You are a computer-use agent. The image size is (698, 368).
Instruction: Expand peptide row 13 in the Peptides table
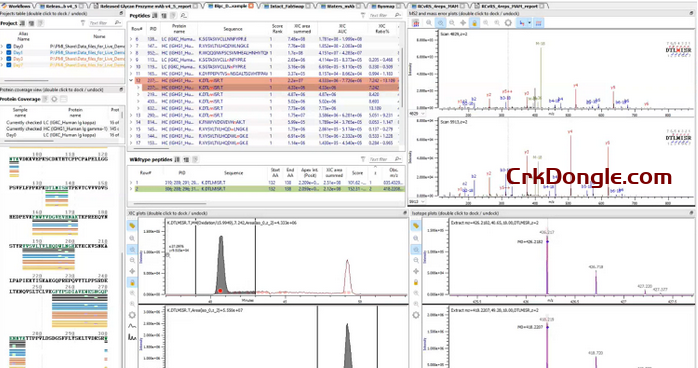pos(131,115)
